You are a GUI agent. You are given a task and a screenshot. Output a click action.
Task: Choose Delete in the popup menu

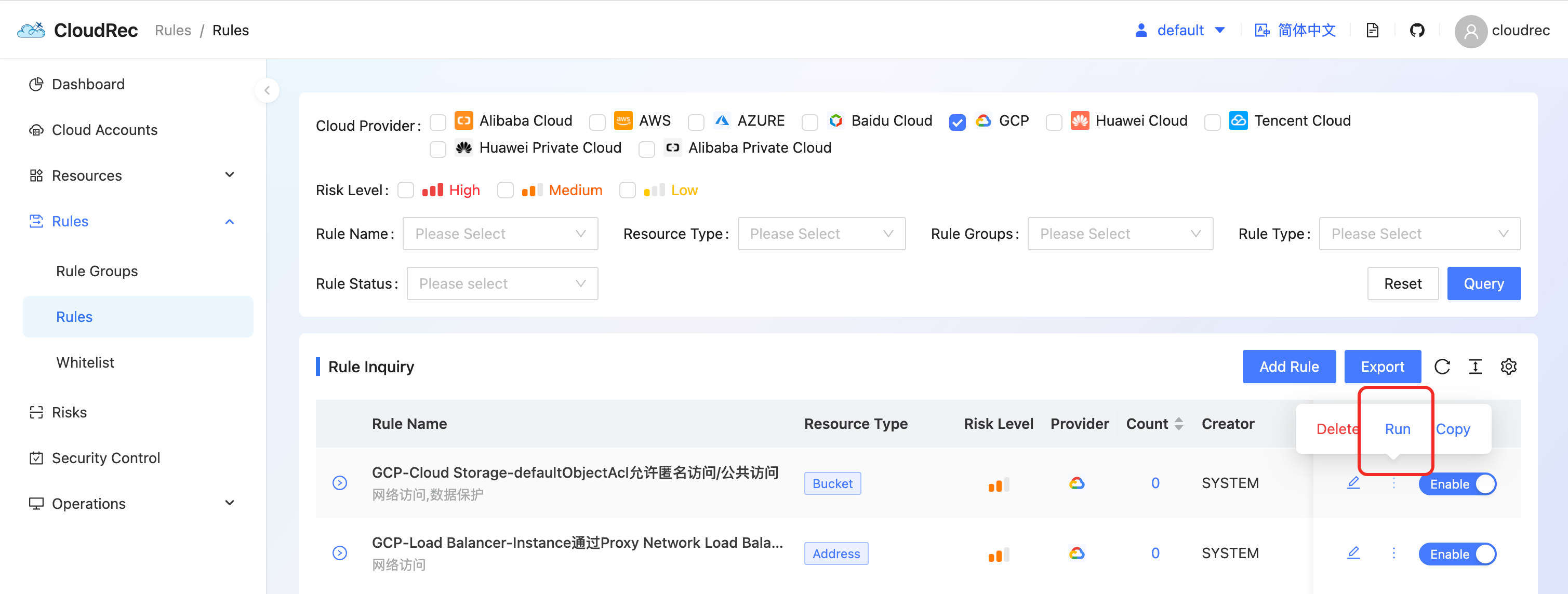(x=1337, y=429)
